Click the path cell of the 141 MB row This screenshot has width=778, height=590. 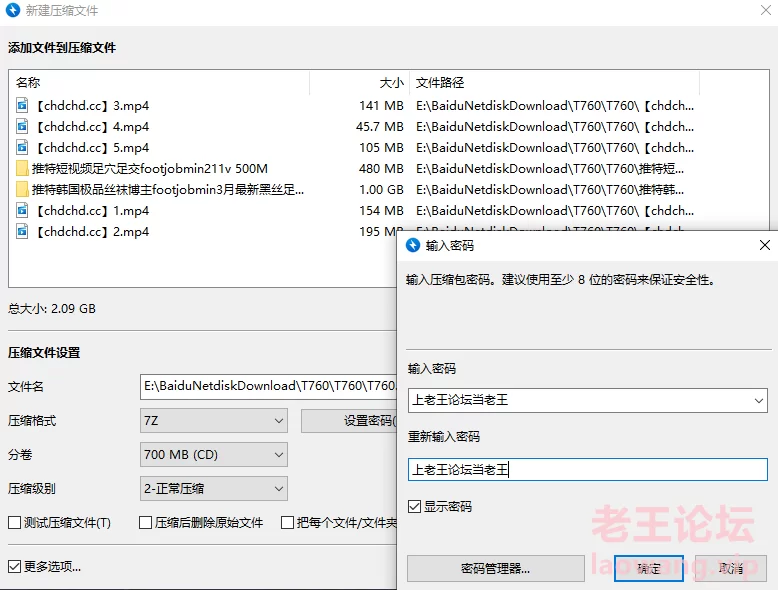[x=555, y=106]
